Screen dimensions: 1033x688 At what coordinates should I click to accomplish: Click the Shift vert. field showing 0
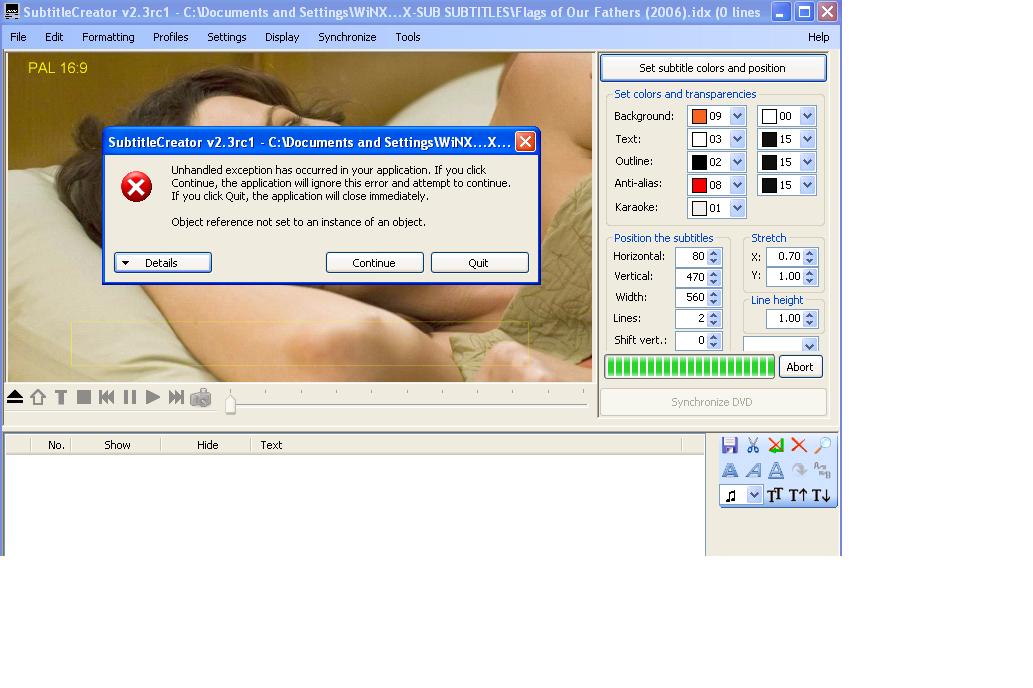click(x=691, y=340)
